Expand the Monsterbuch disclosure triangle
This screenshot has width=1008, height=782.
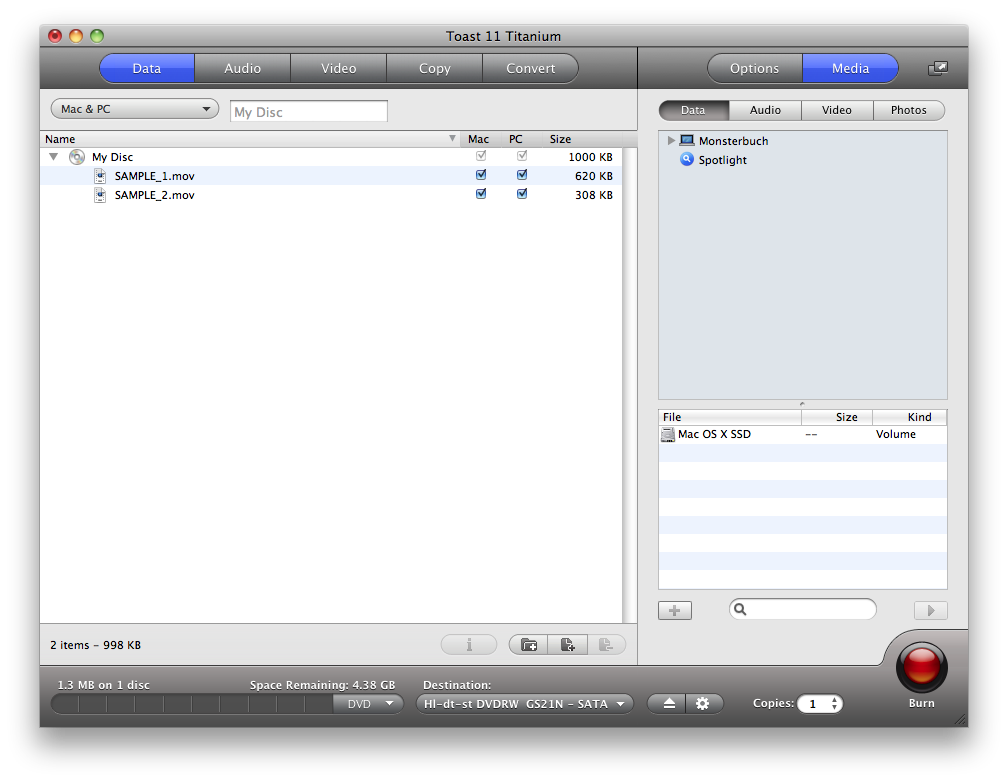(670, 140)
